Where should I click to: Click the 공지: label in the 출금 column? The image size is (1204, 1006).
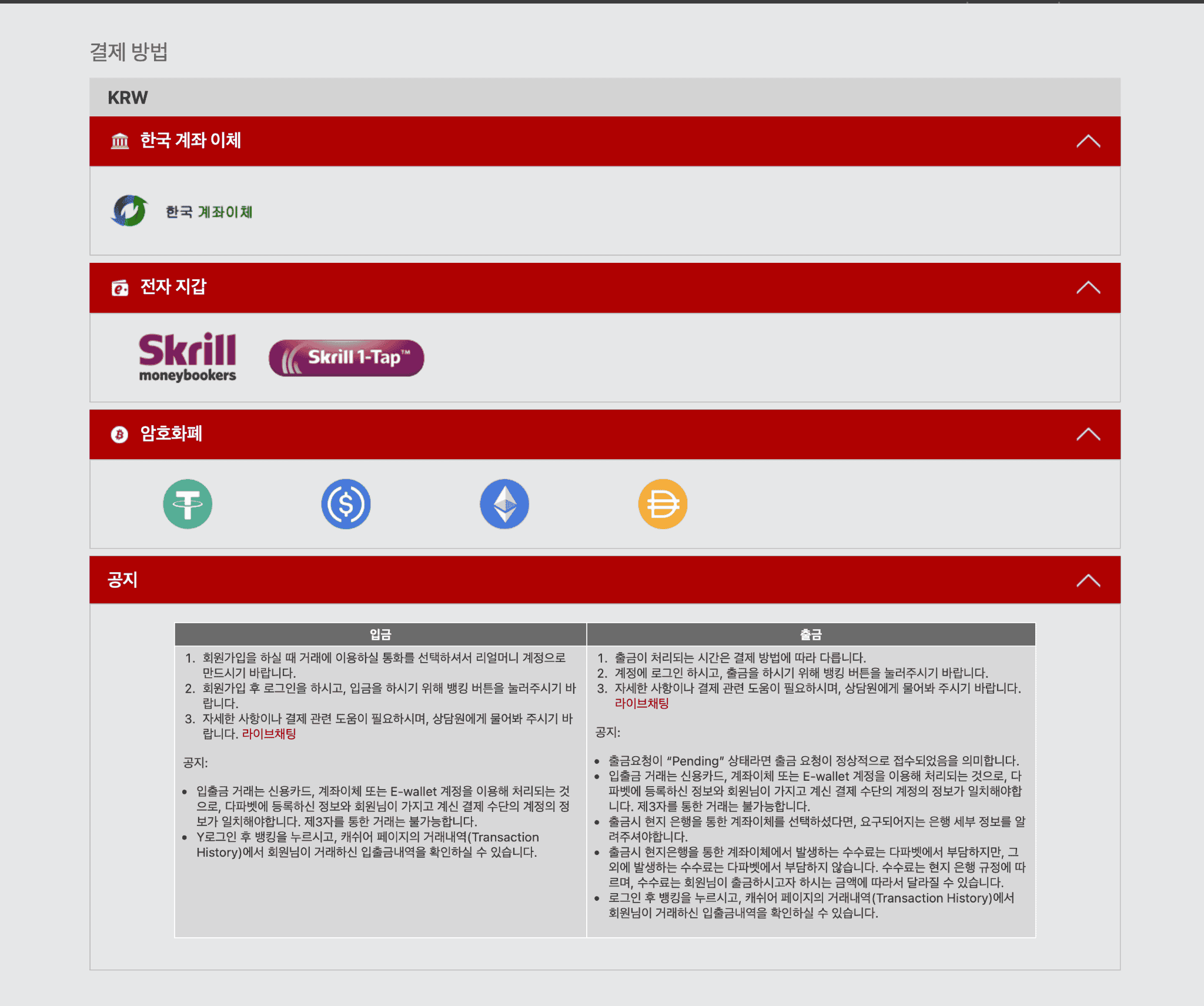[607, 732]
